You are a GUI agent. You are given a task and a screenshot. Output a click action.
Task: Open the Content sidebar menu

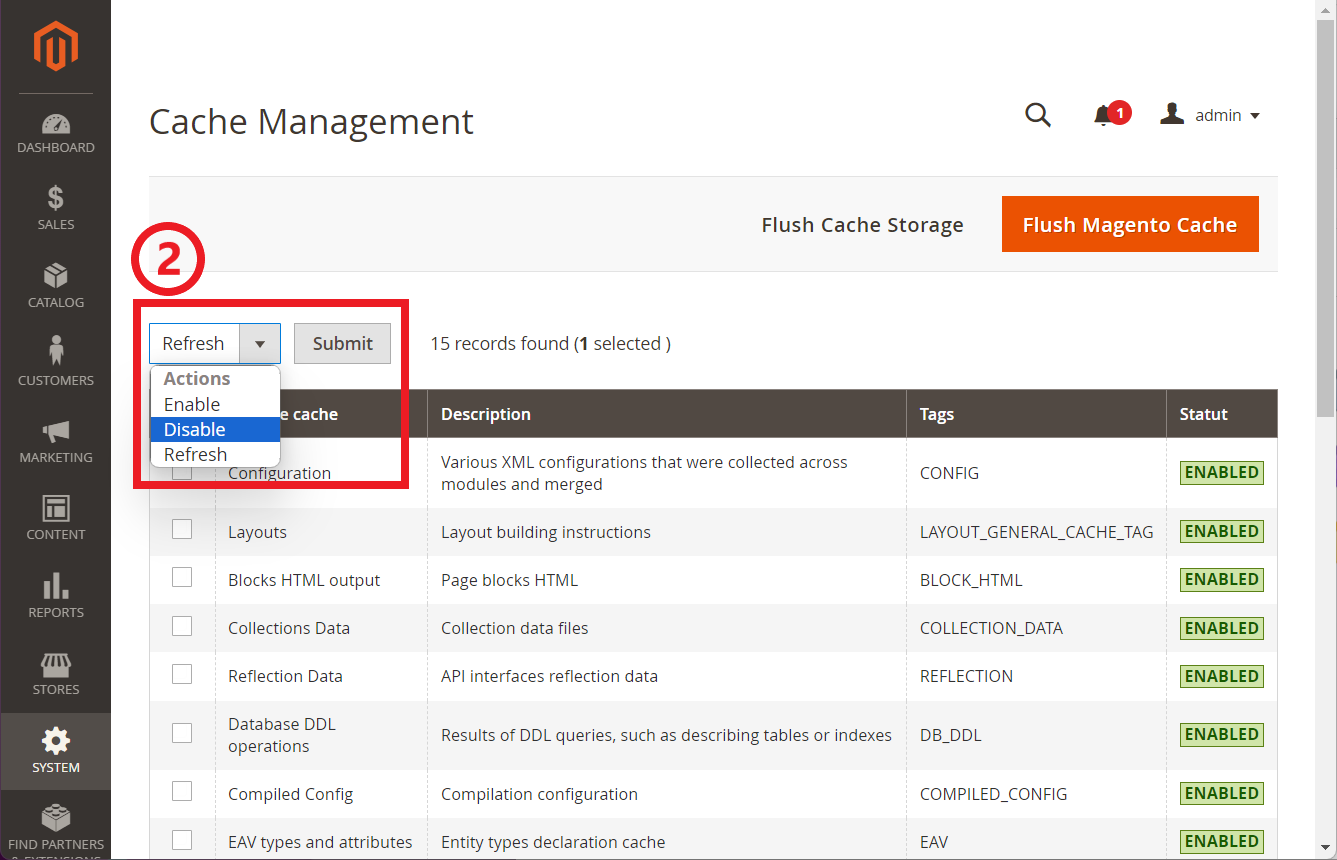(x=56, y=517)
